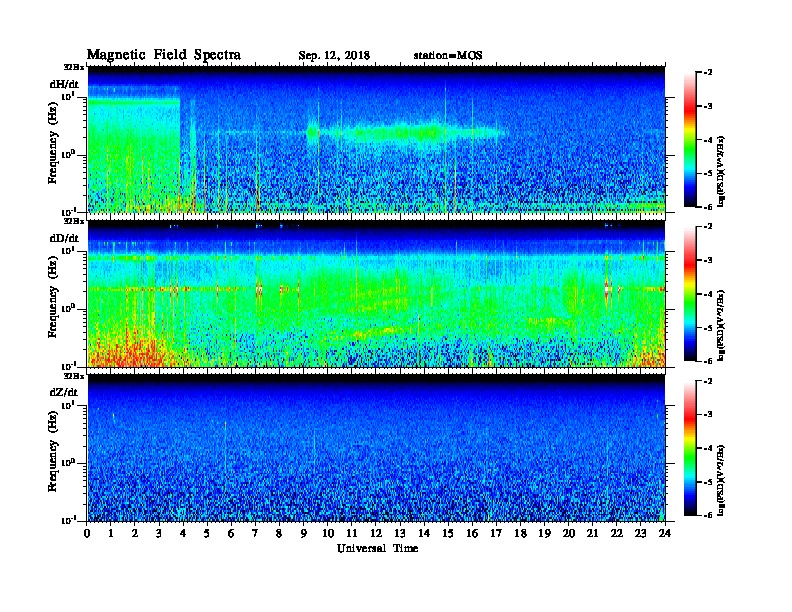The height and width of the screenshot is (612, 792).
Task: Click the hour "14" tick label
Action: point(424,533)
